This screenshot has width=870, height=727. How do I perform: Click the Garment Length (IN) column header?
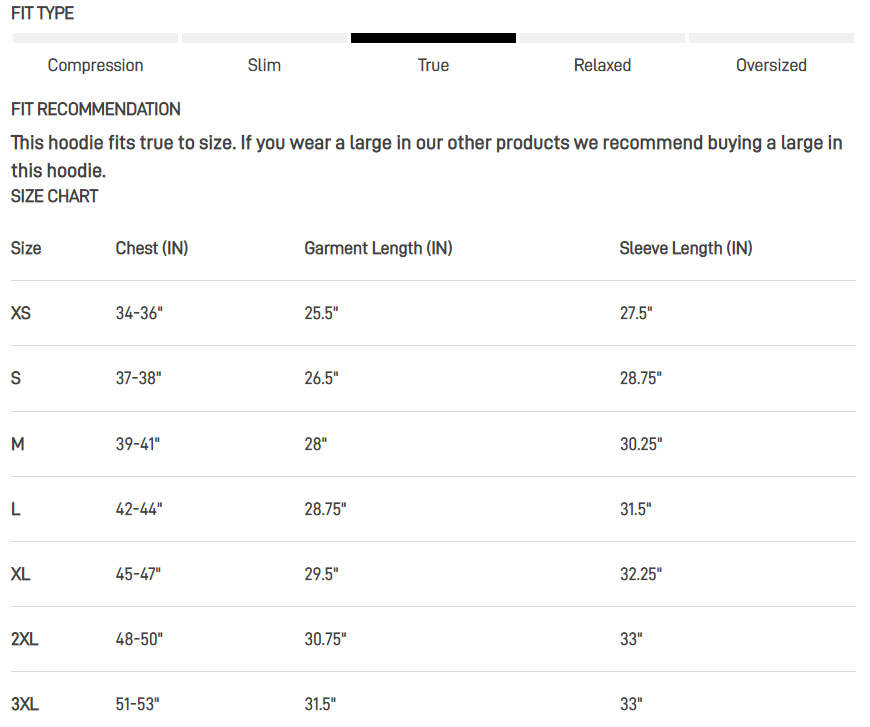(378, 248)
